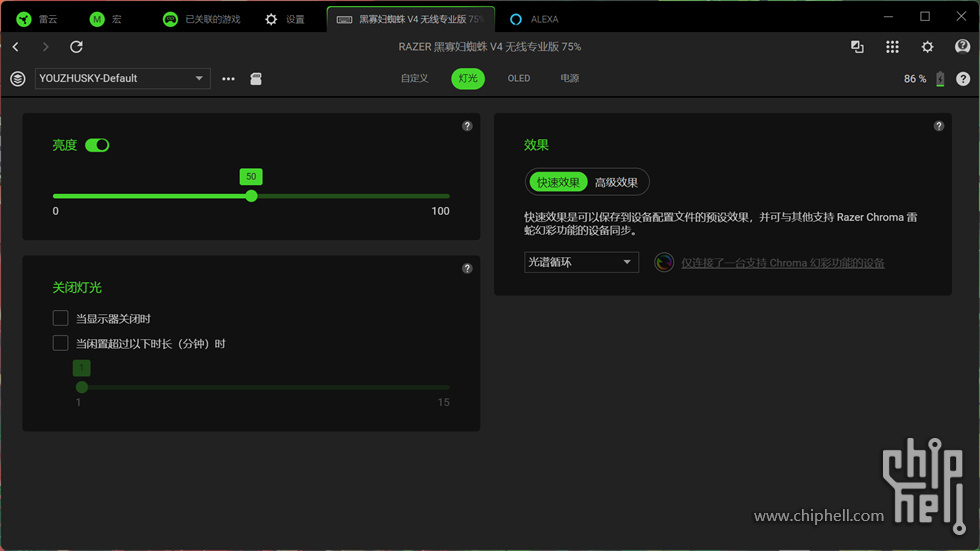Click the refresh icon
This screenshot has width=980, height=551.
[76, 47]
